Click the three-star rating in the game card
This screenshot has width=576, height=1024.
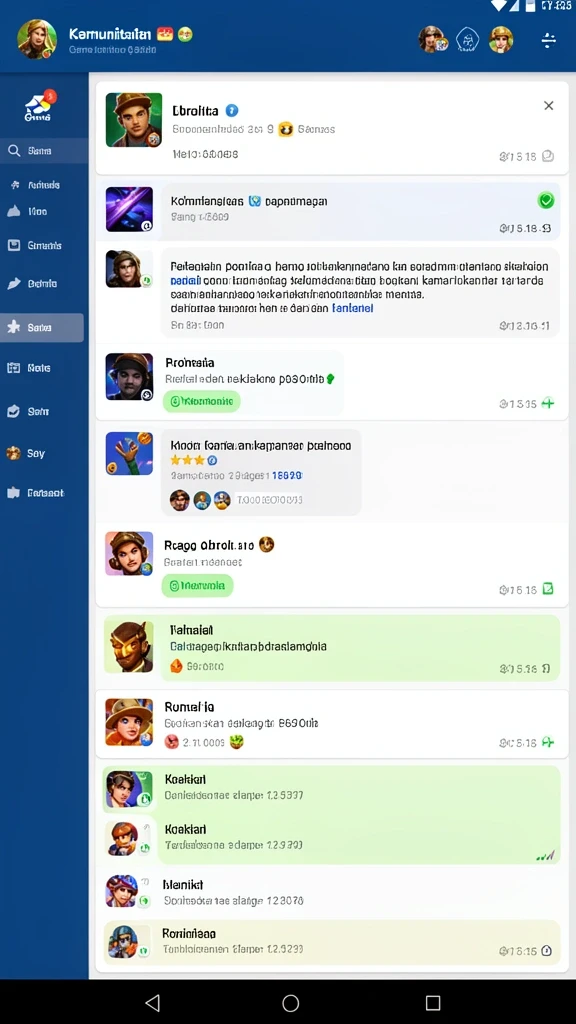[187, 460]
